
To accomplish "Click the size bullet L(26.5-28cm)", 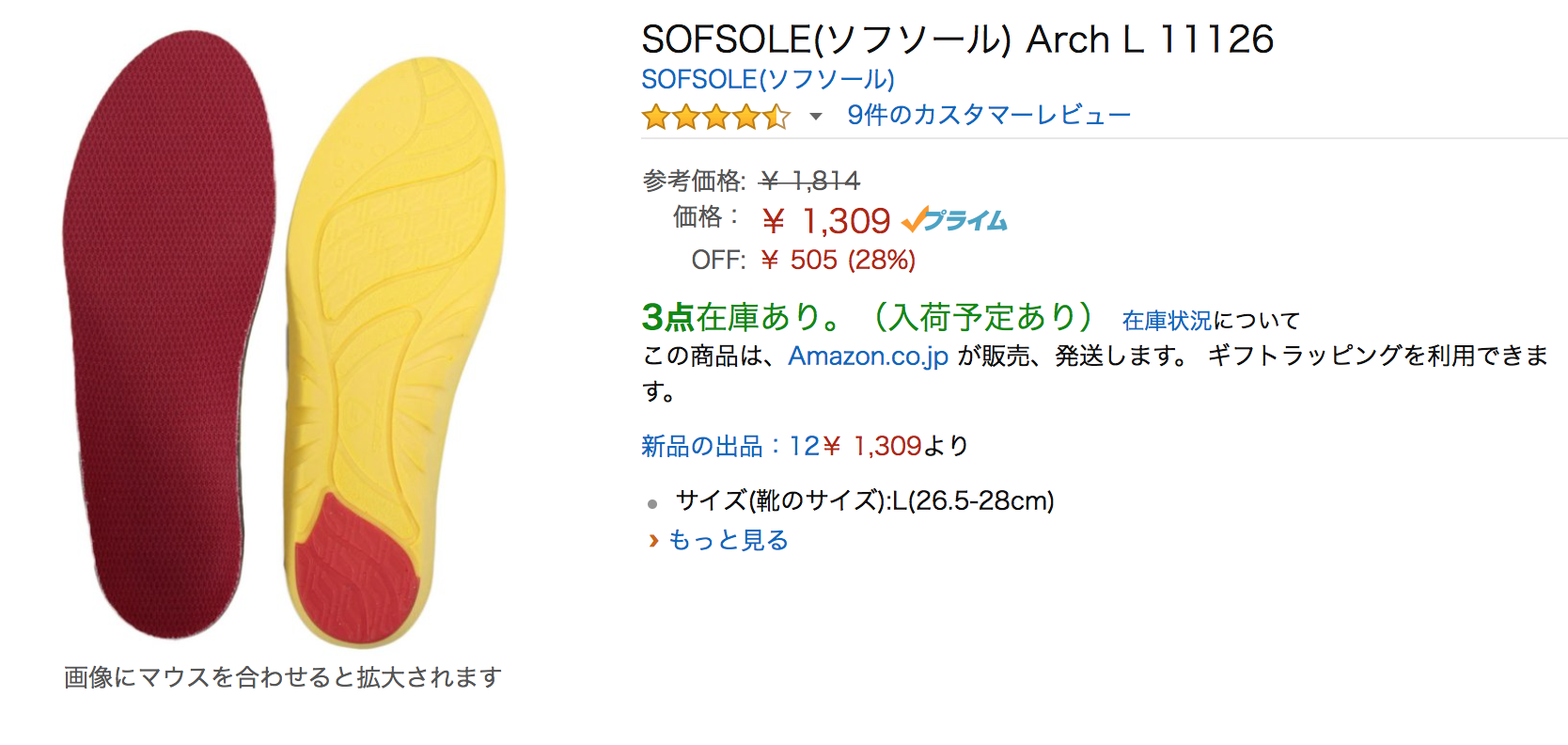I will (x=865, y=500).
